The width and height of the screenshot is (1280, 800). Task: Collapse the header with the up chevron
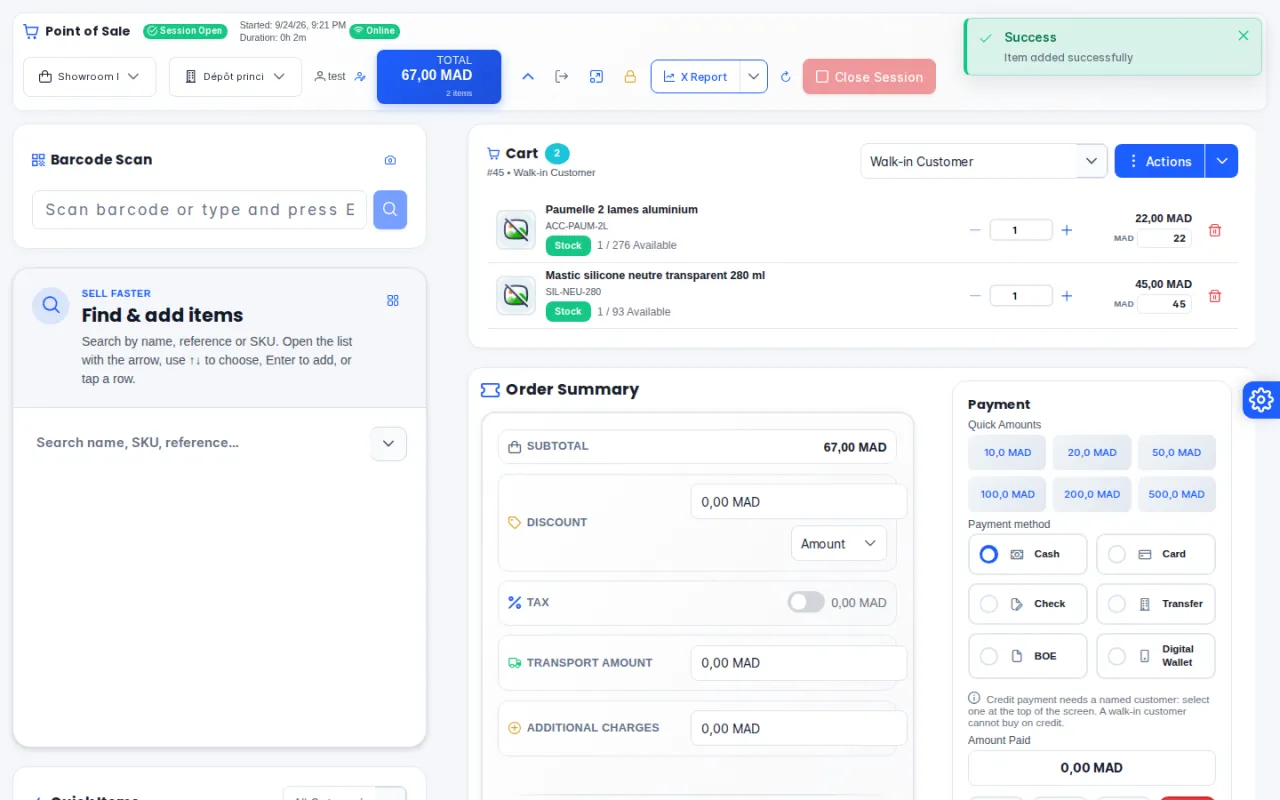click(528, 77)
